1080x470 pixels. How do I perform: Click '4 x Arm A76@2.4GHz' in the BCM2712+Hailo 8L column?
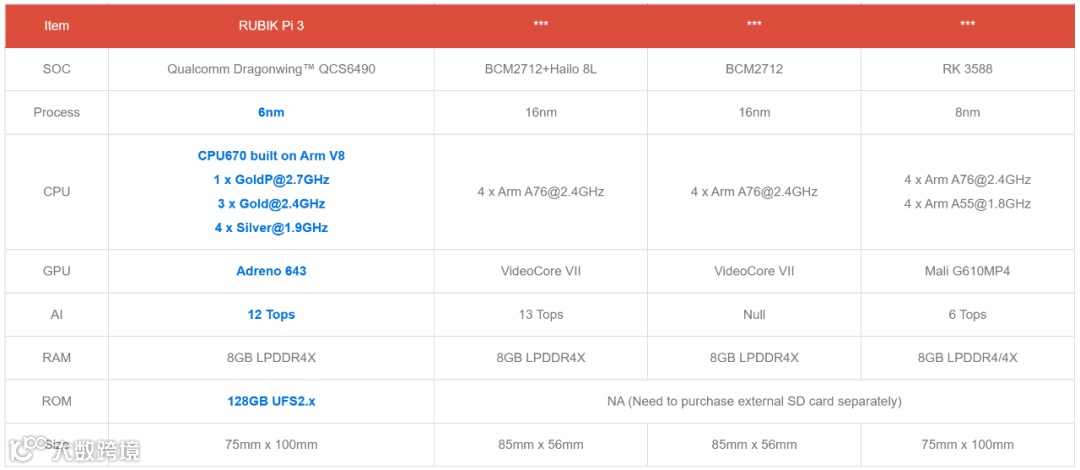click(541, 192)
